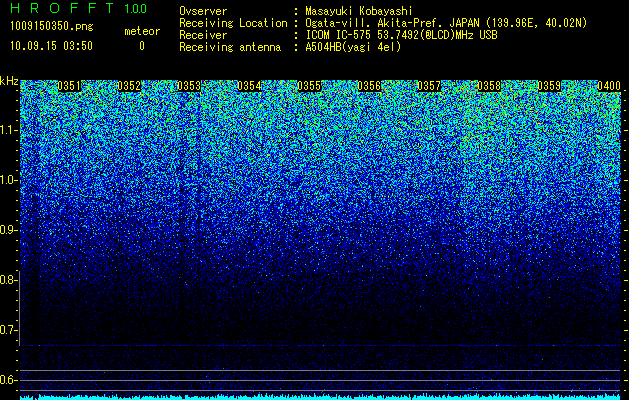Click the 1.1 frequency axis label

click(x=8, y=130)
